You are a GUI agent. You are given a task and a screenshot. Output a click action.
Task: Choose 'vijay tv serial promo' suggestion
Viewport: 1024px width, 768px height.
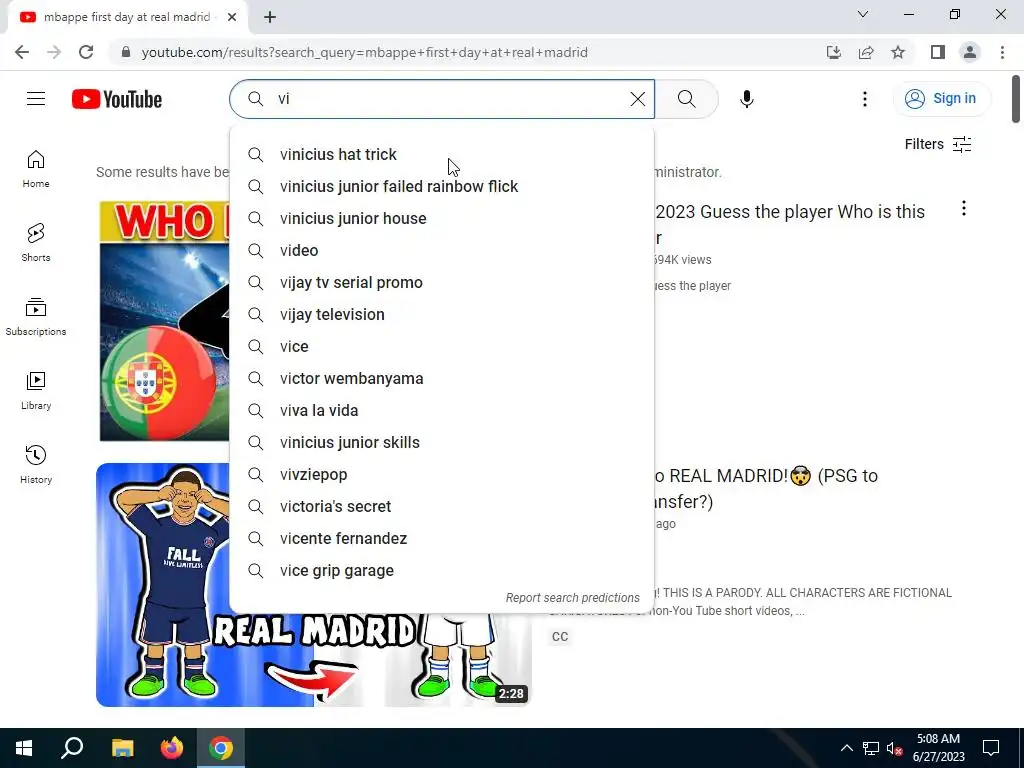442,282
